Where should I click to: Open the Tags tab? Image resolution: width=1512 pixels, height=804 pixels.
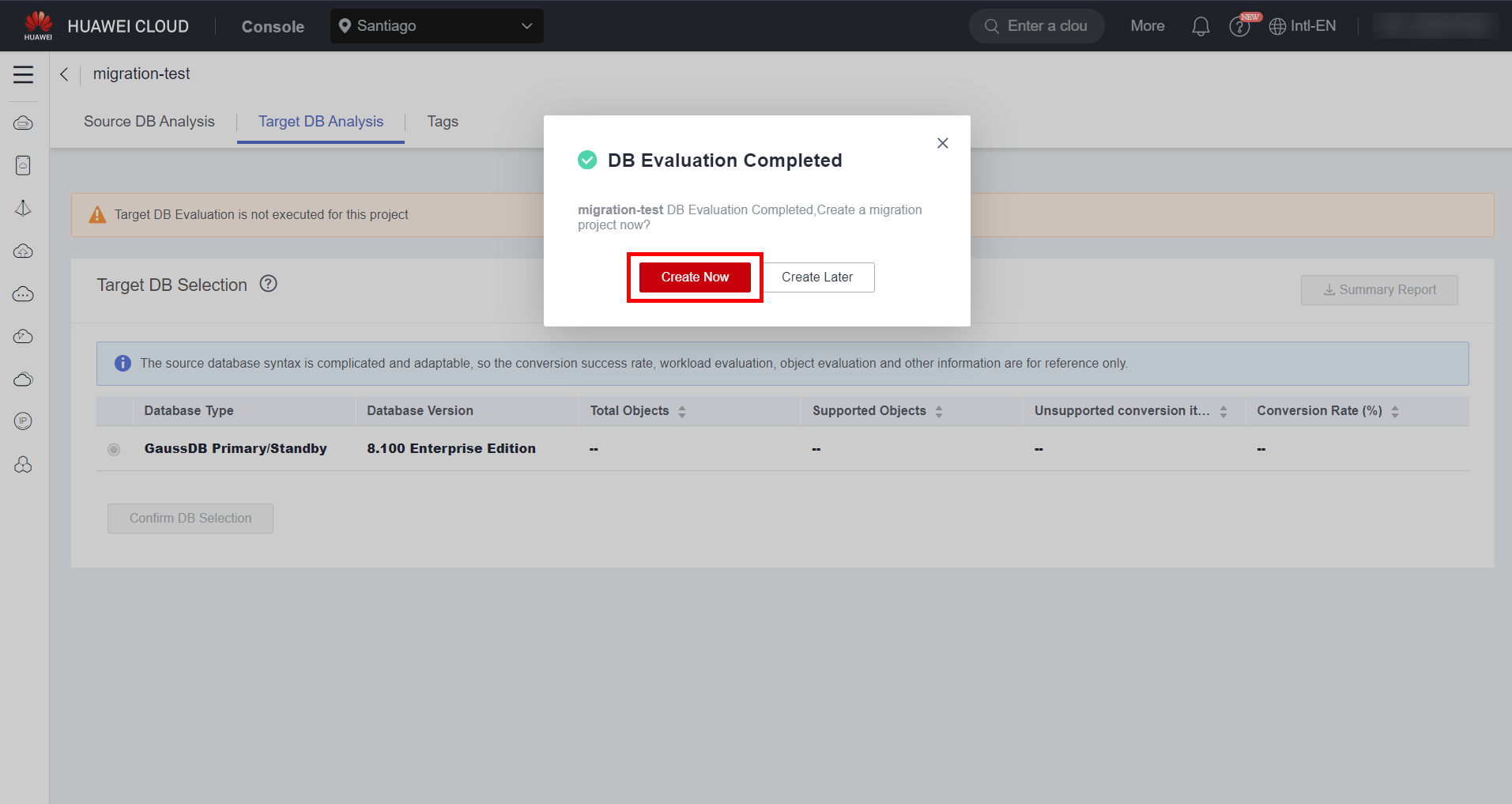coord(443,122)
